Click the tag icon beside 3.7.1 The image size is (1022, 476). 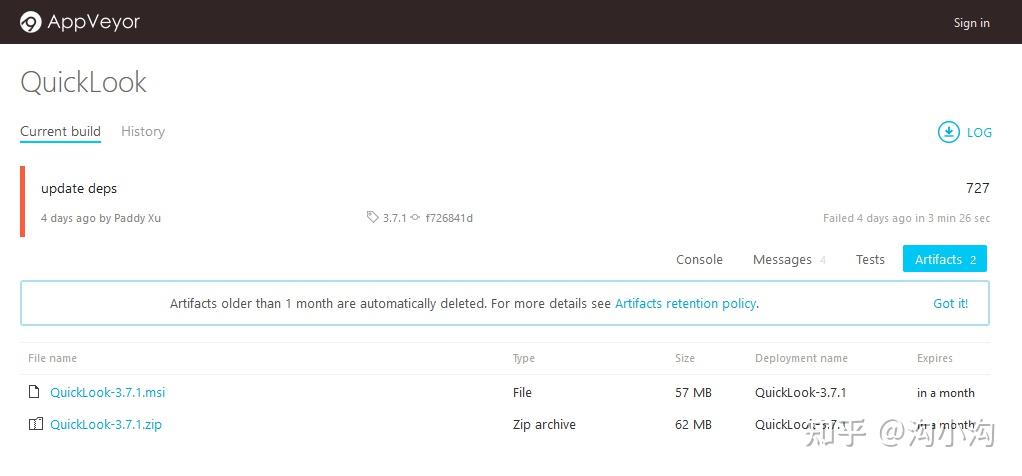(x=373, y=218)
